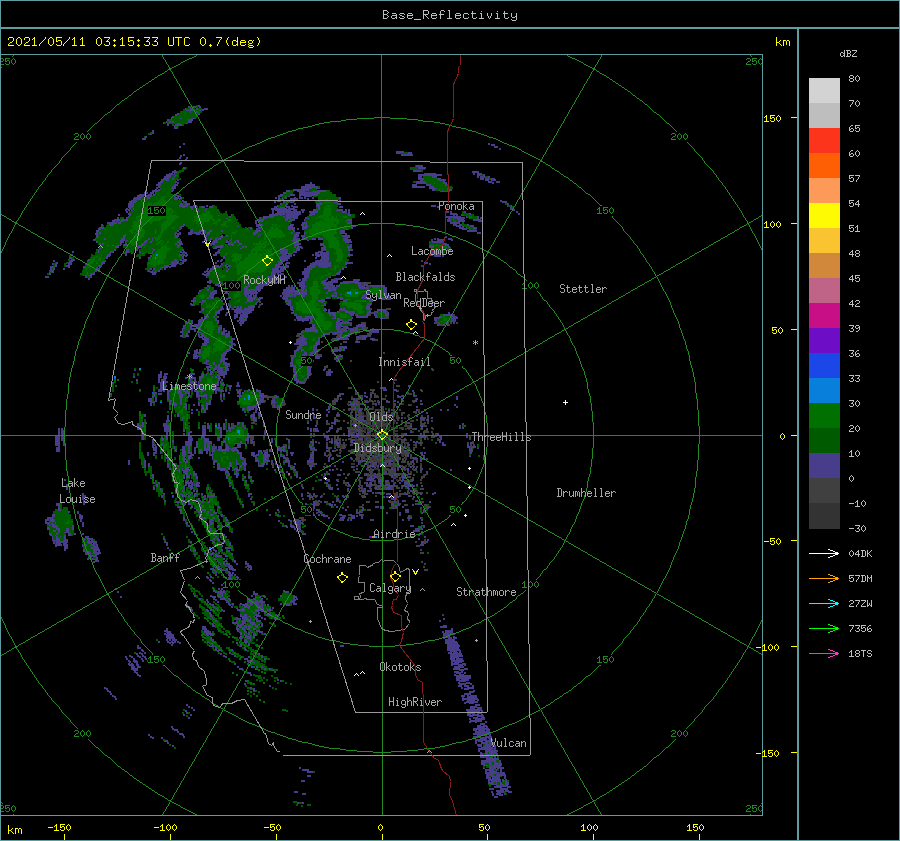Click the Lacombe town label
900x841 pixels.
click(432, 251)
